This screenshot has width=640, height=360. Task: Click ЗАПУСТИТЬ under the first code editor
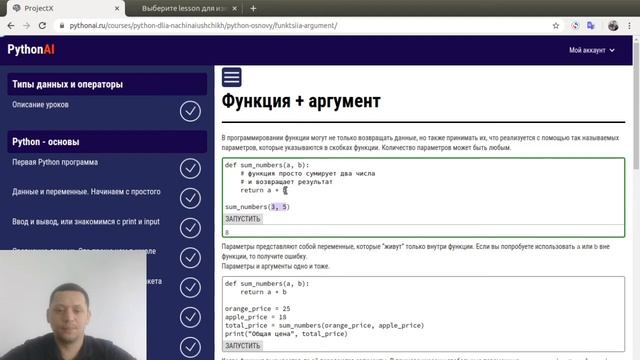243,219
